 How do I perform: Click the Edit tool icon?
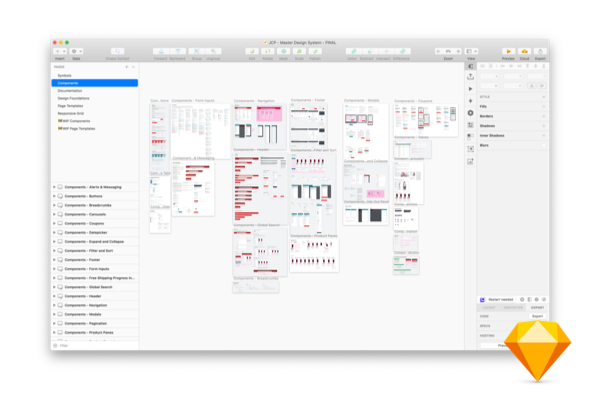(x=252, y=51)
